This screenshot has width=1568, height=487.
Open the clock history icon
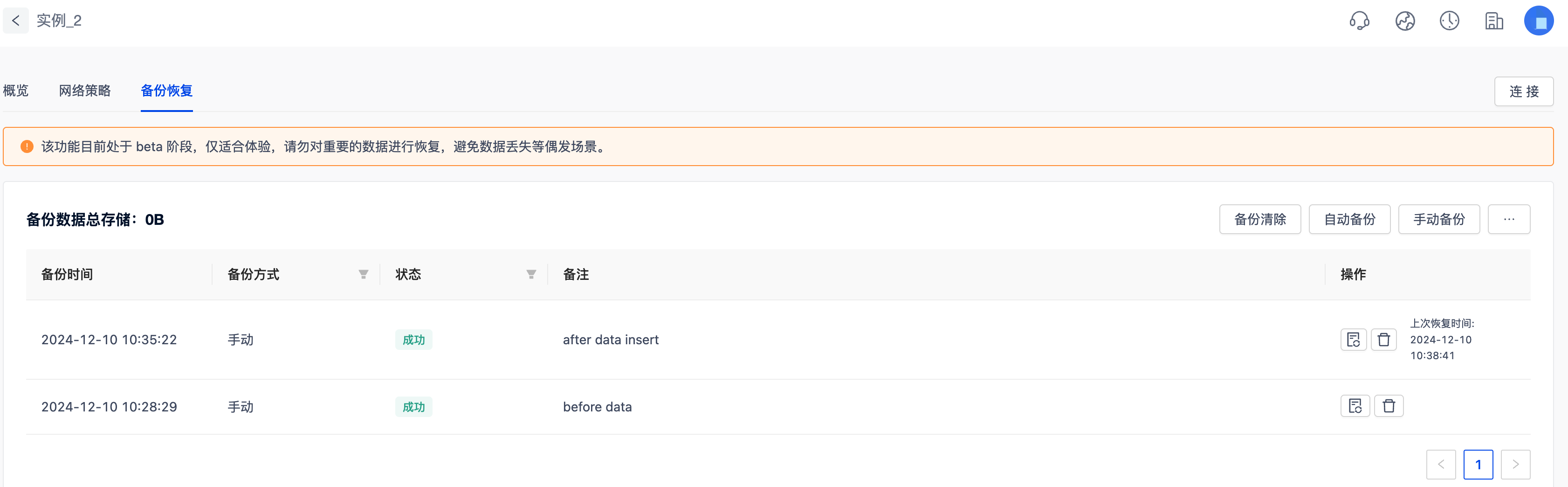[x=1449, y=21]
